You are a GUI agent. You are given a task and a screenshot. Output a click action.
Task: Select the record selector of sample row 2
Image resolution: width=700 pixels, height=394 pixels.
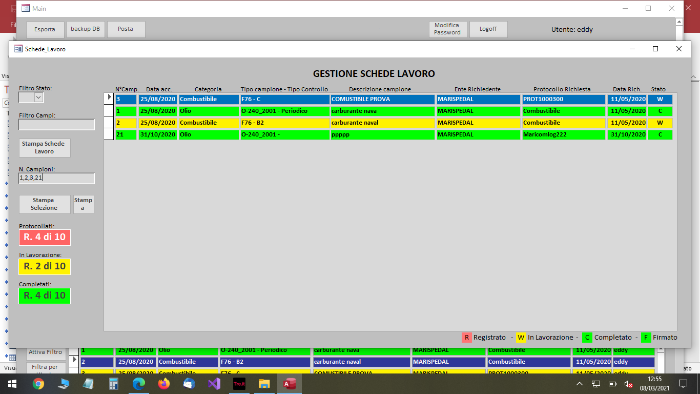[x=108, y=122]
